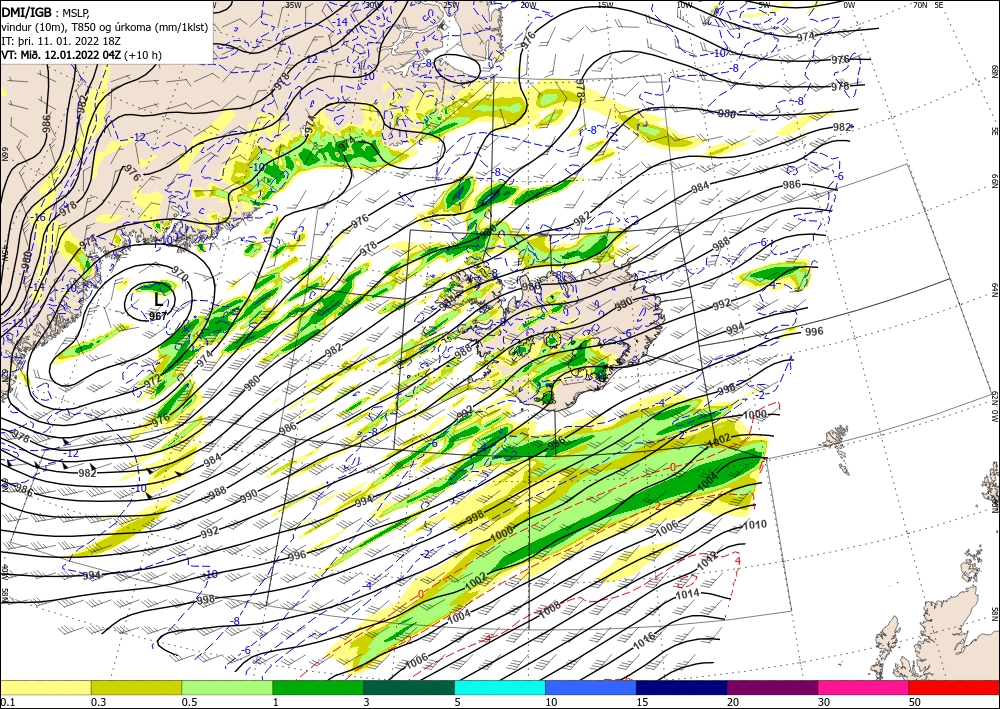The image size is (1000, 709).
Task: Click the 1014 isobar label
Action: point(688,594)
